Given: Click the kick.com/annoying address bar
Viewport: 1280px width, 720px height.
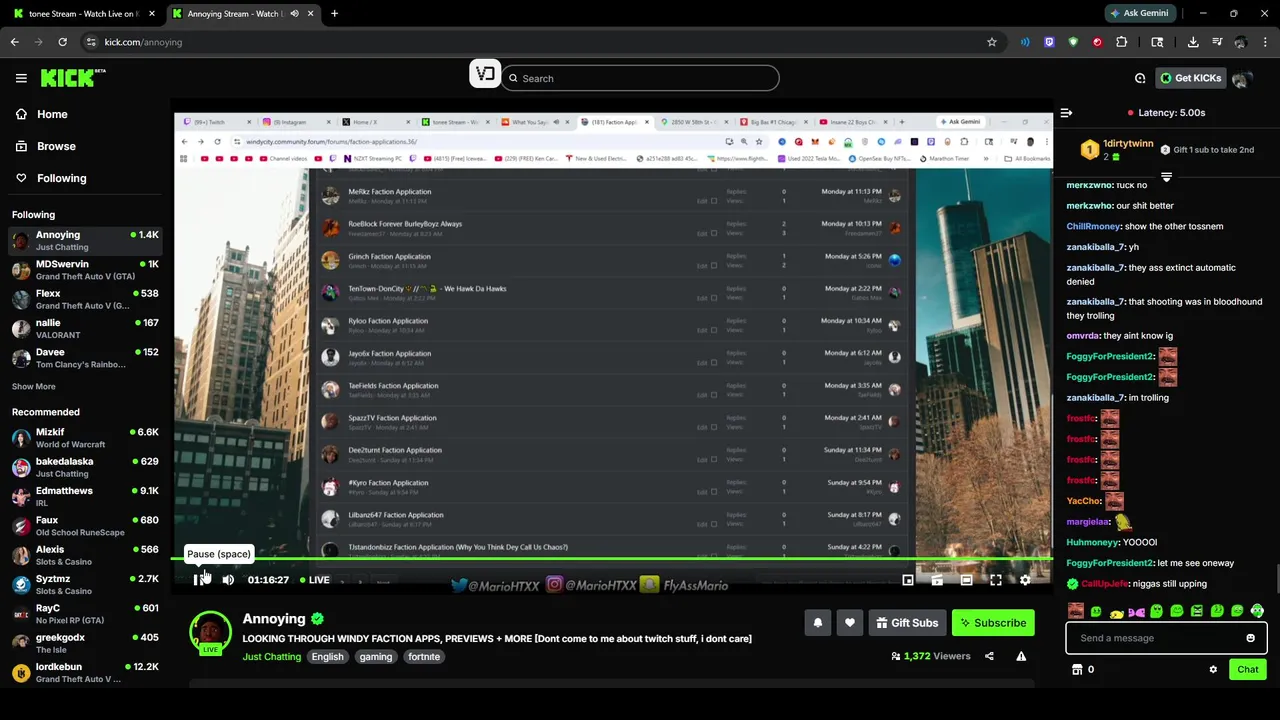Looking at the screenshot, I should pos(540,42).
